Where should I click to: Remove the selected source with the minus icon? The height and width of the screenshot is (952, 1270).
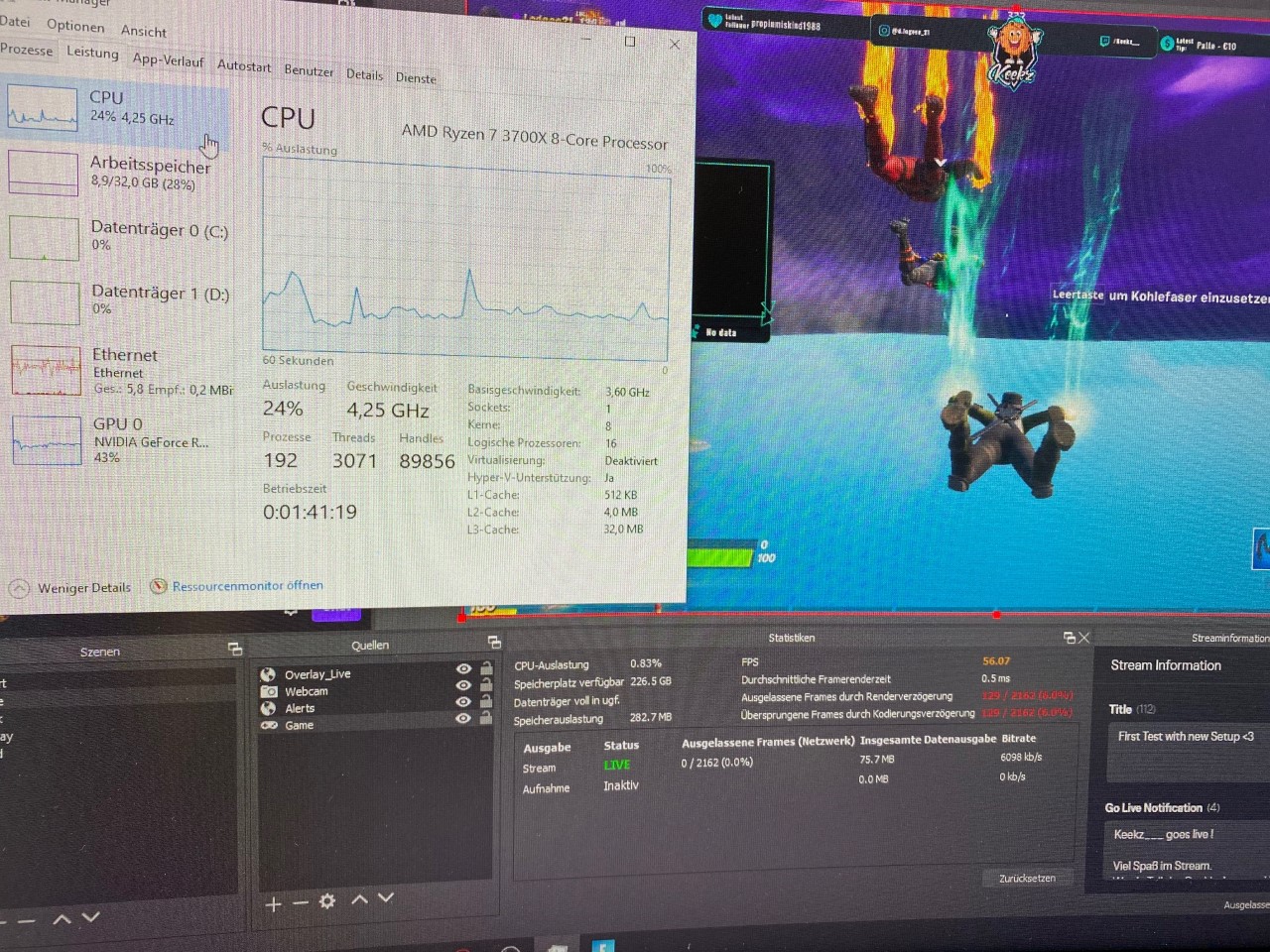coord(301,903)
